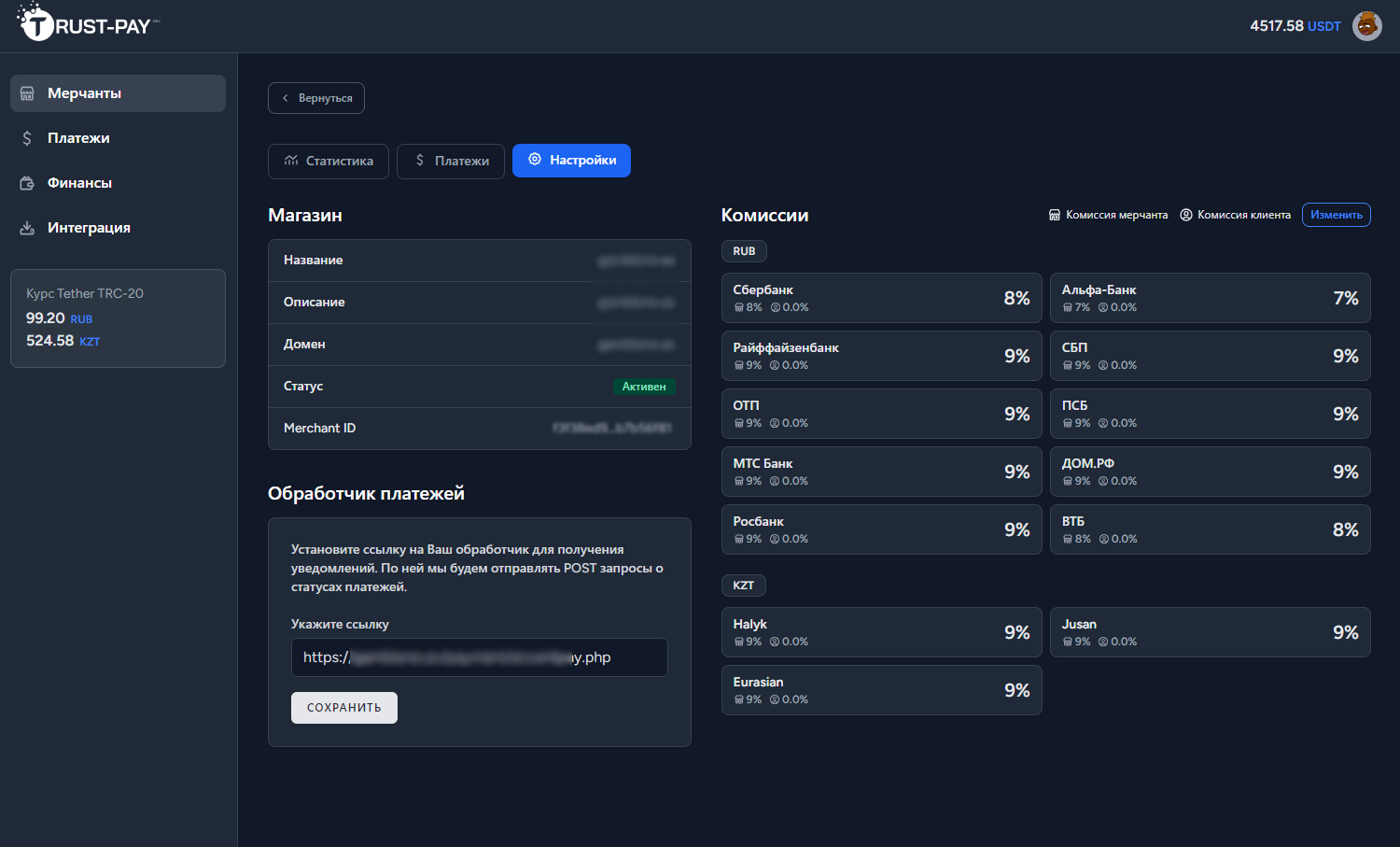Click the 7% value on Альфа-Банк card
The width and height of the screenshot is (1400, 847).
click(x=1346, y=298)
